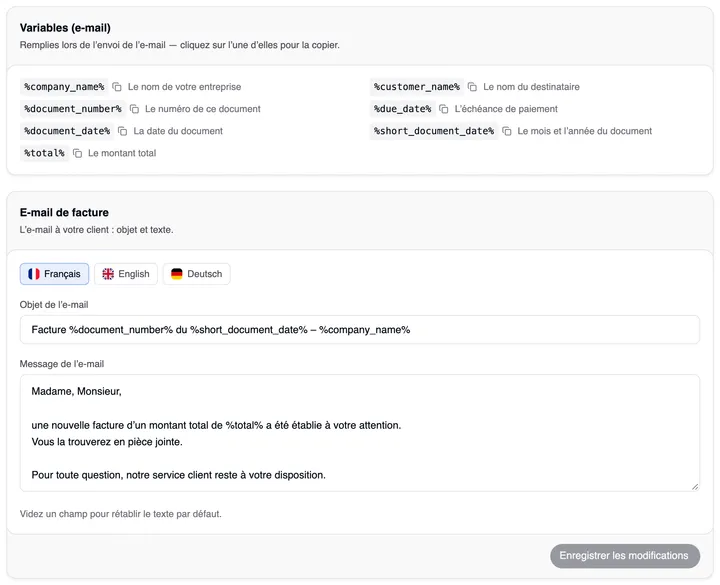720x585 pixels.
Task: Copy the %customer_name% variable icon
Action: point(472,87)
